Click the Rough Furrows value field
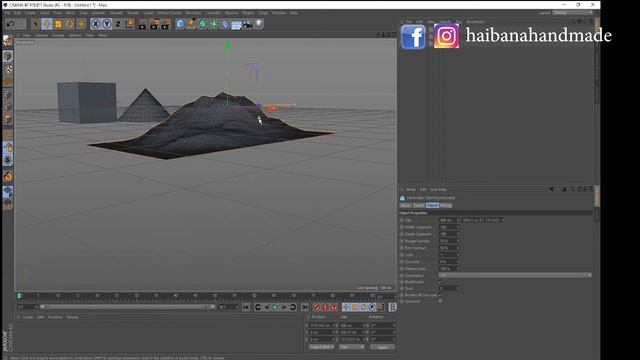The height and width of the screenshot is (360, 640). 449,241
